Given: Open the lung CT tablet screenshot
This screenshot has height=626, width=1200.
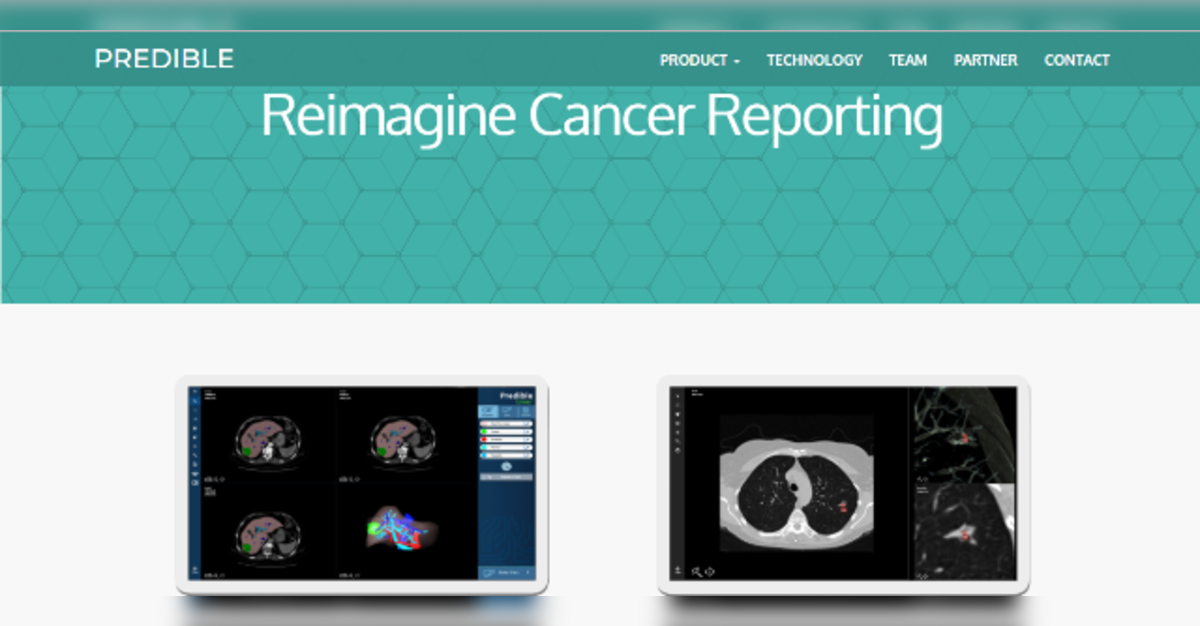Looking at the screenshot, I should [x=843, y=485].
